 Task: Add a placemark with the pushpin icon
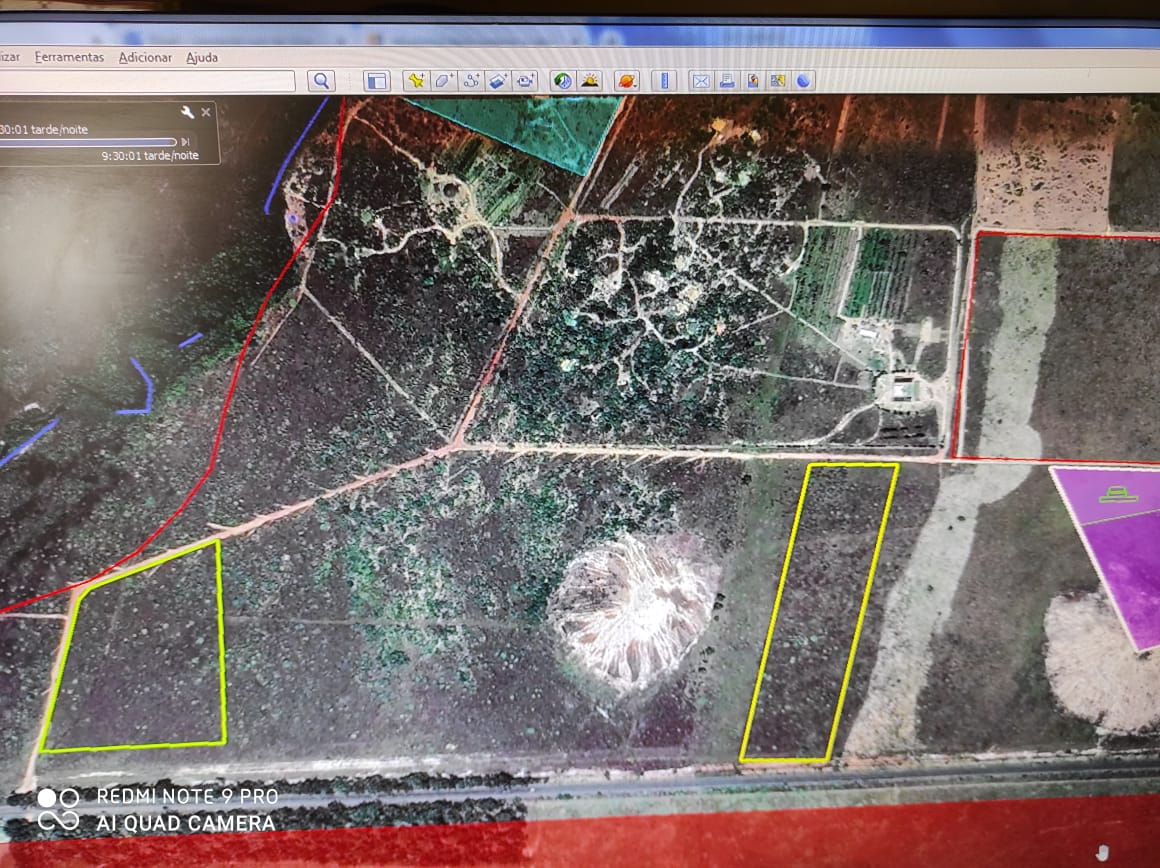pos(416,81)
